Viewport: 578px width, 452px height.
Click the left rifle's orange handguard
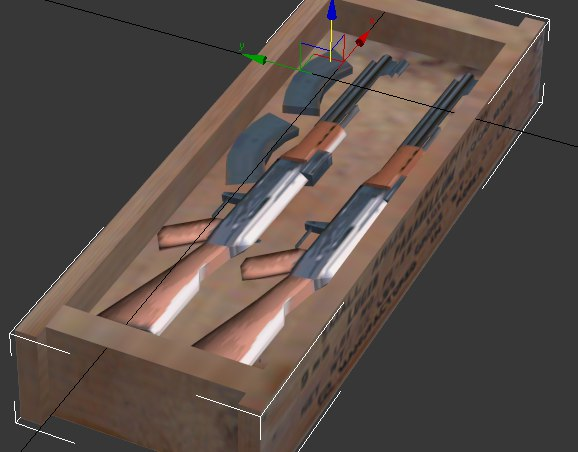click(x=315, y=142)
